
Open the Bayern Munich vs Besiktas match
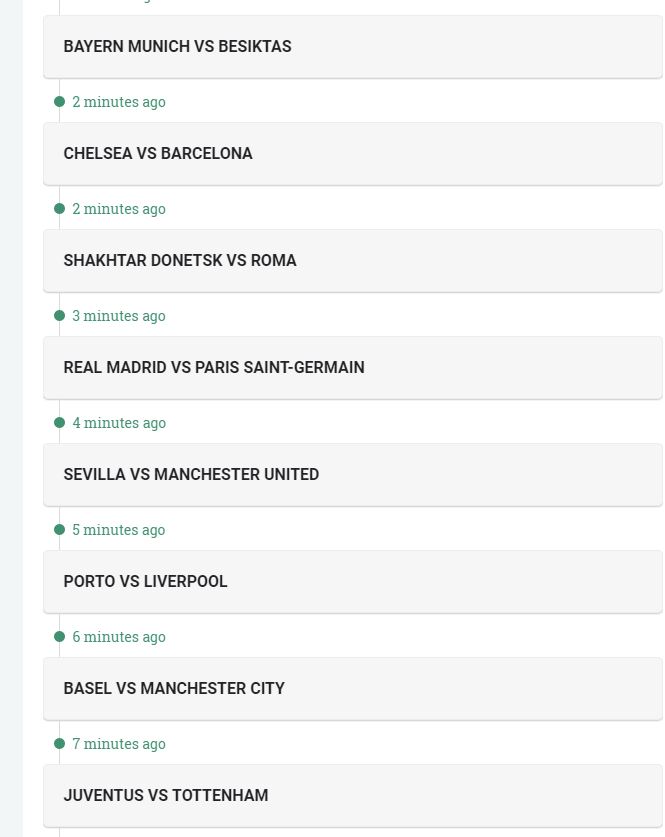click(x=178, y=46)
